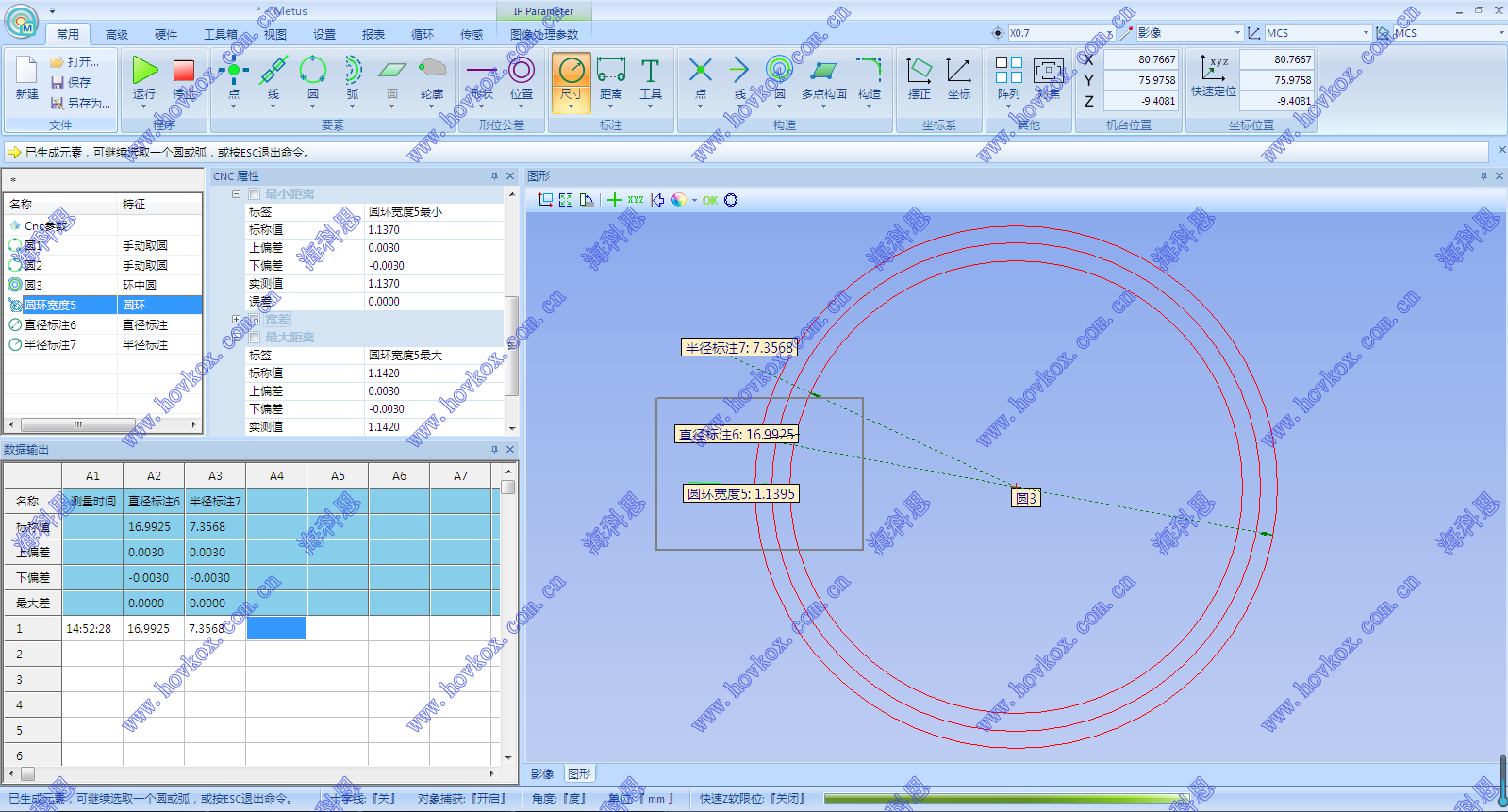Select the 弧 (Arc) element tool

[352, 71]
